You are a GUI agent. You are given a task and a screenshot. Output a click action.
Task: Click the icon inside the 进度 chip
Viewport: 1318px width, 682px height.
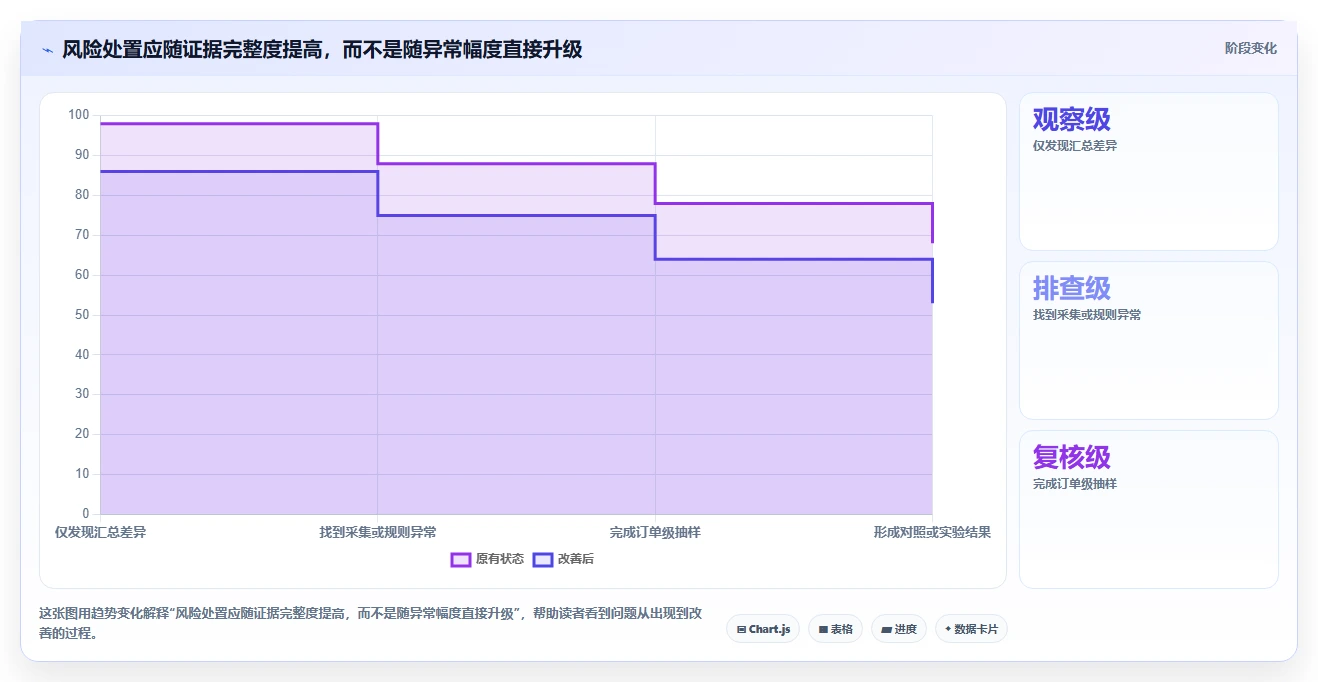[x=887, y=629]
